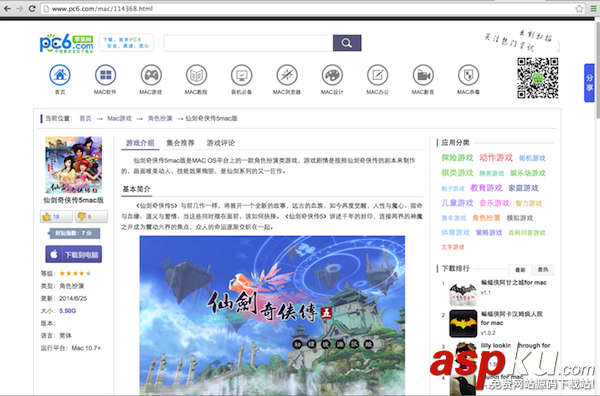Open the 娱乐场游戏 category link

coord(528,173)
